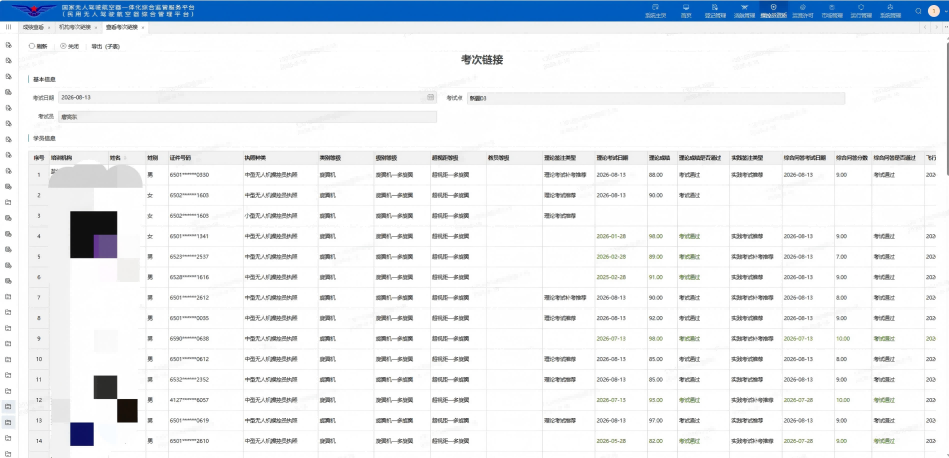The image size is (949, 458).
Task: Close the 成绩查看 tab
Action: pyautogui.click(x=48, y=28)
